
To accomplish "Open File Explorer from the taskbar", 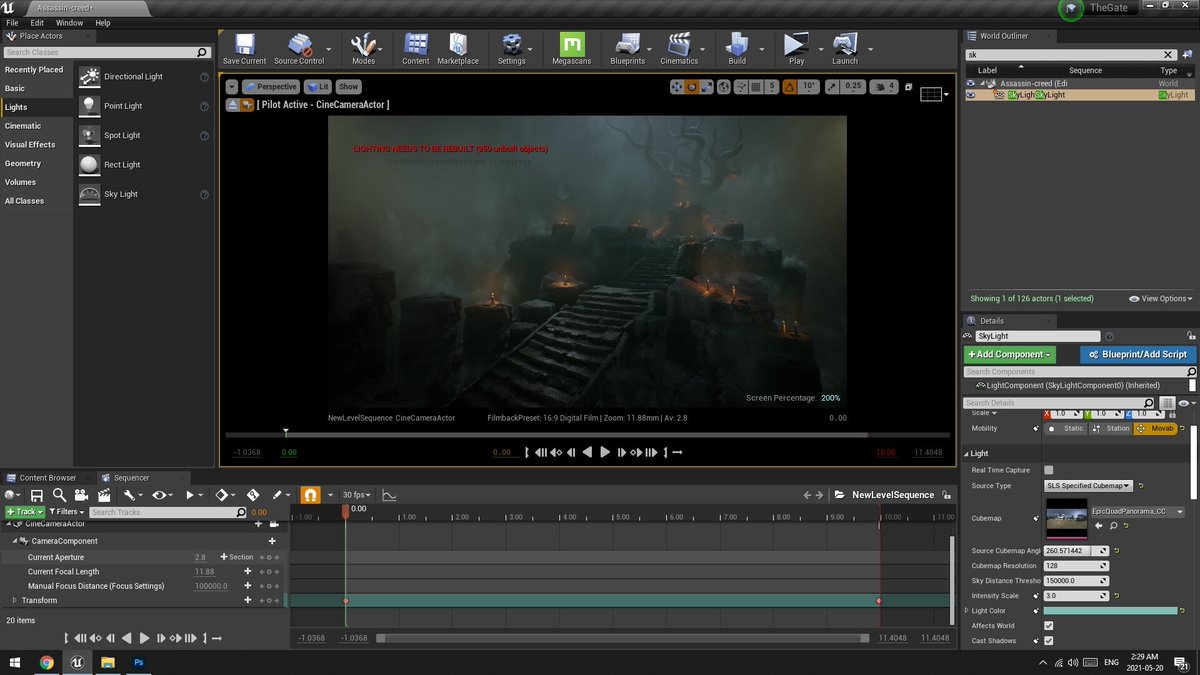I will point(107,662).
